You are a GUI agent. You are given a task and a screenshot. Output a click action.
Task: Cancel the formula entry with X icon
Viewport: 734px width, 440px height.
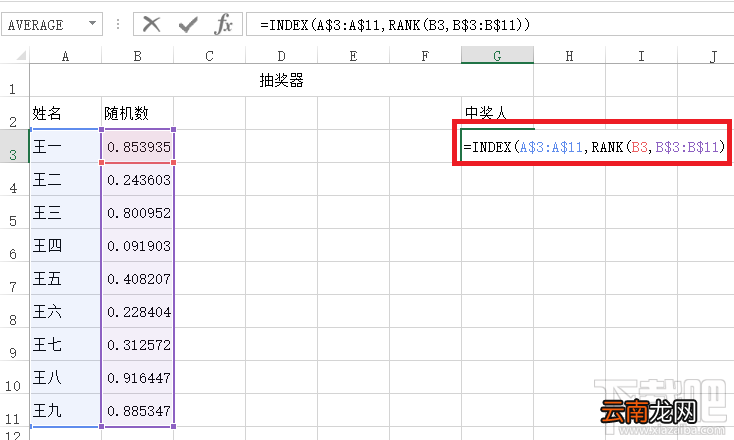tap(151, 24)
